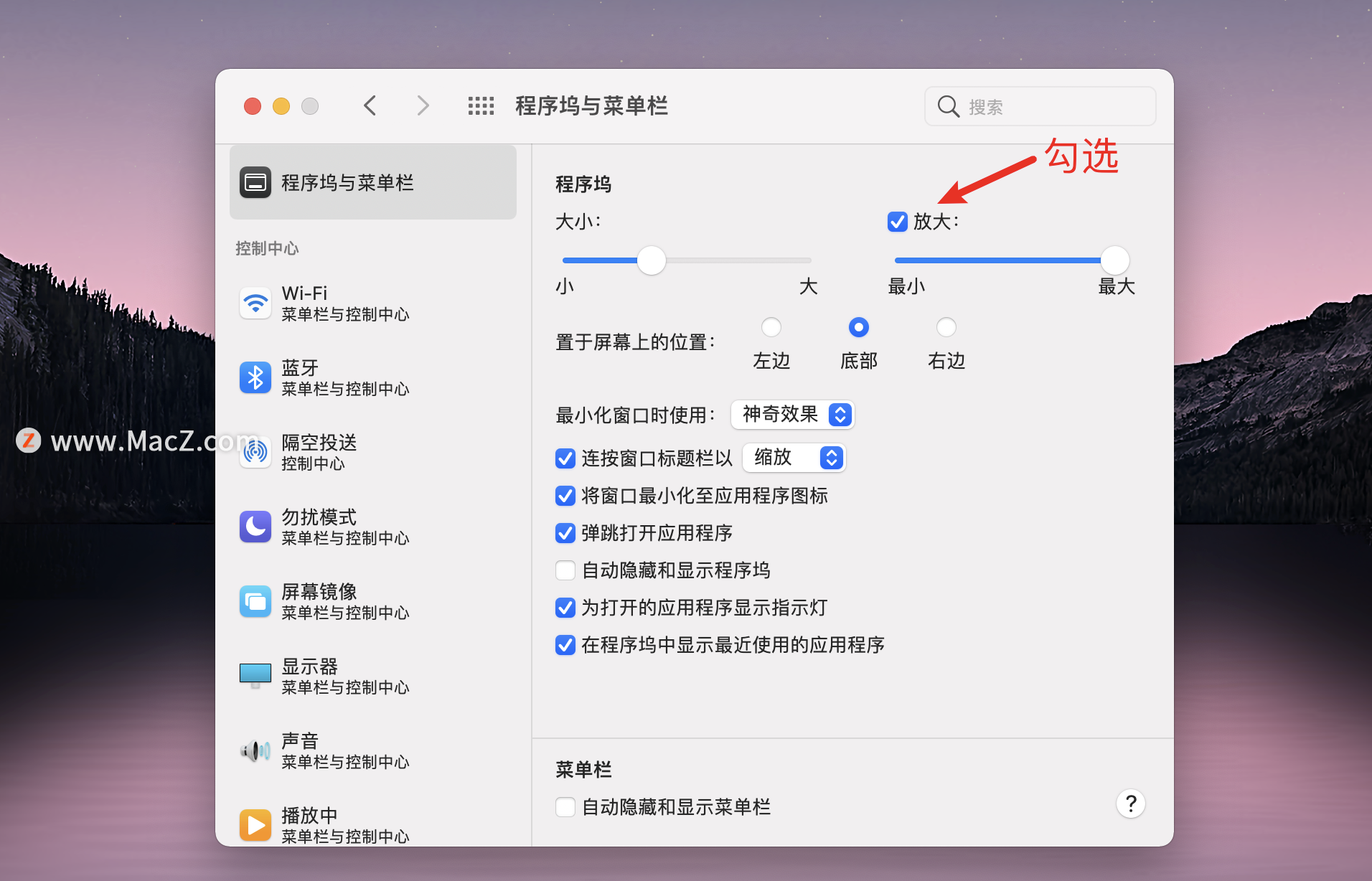Open the 神奇效果 minimize effect dropdown
The height and width of the screenshot is (881, 1372).
(x=793, y=415)
